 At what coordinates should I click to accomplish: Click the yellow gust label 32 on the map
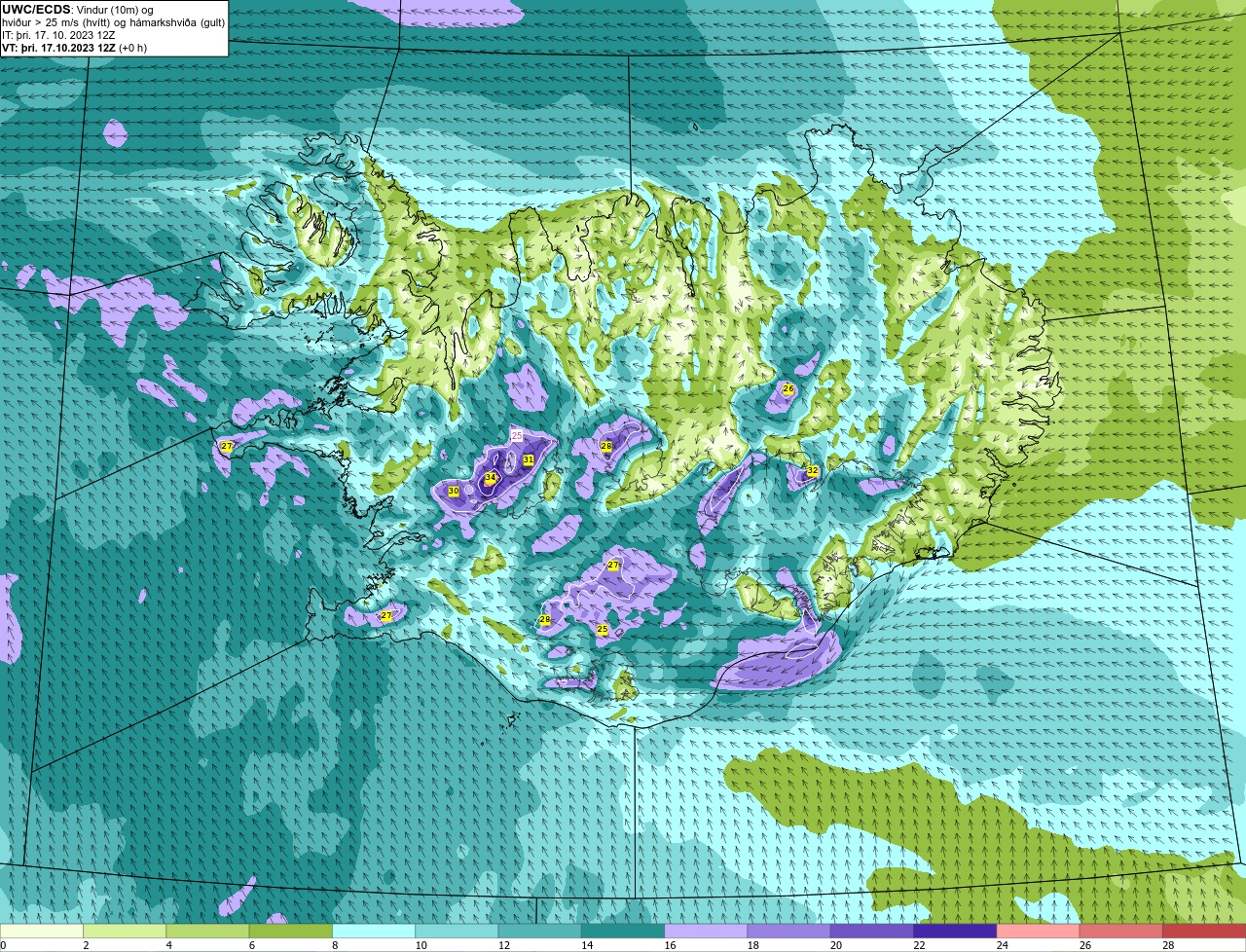click(x=812, y=471)
